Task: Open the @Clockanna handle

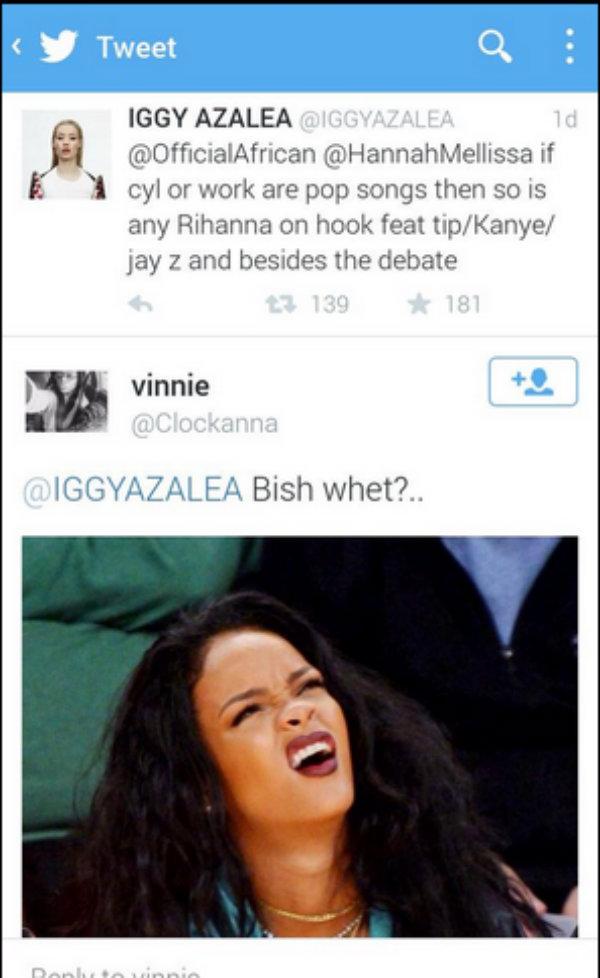Action: (x=205, y=424)
